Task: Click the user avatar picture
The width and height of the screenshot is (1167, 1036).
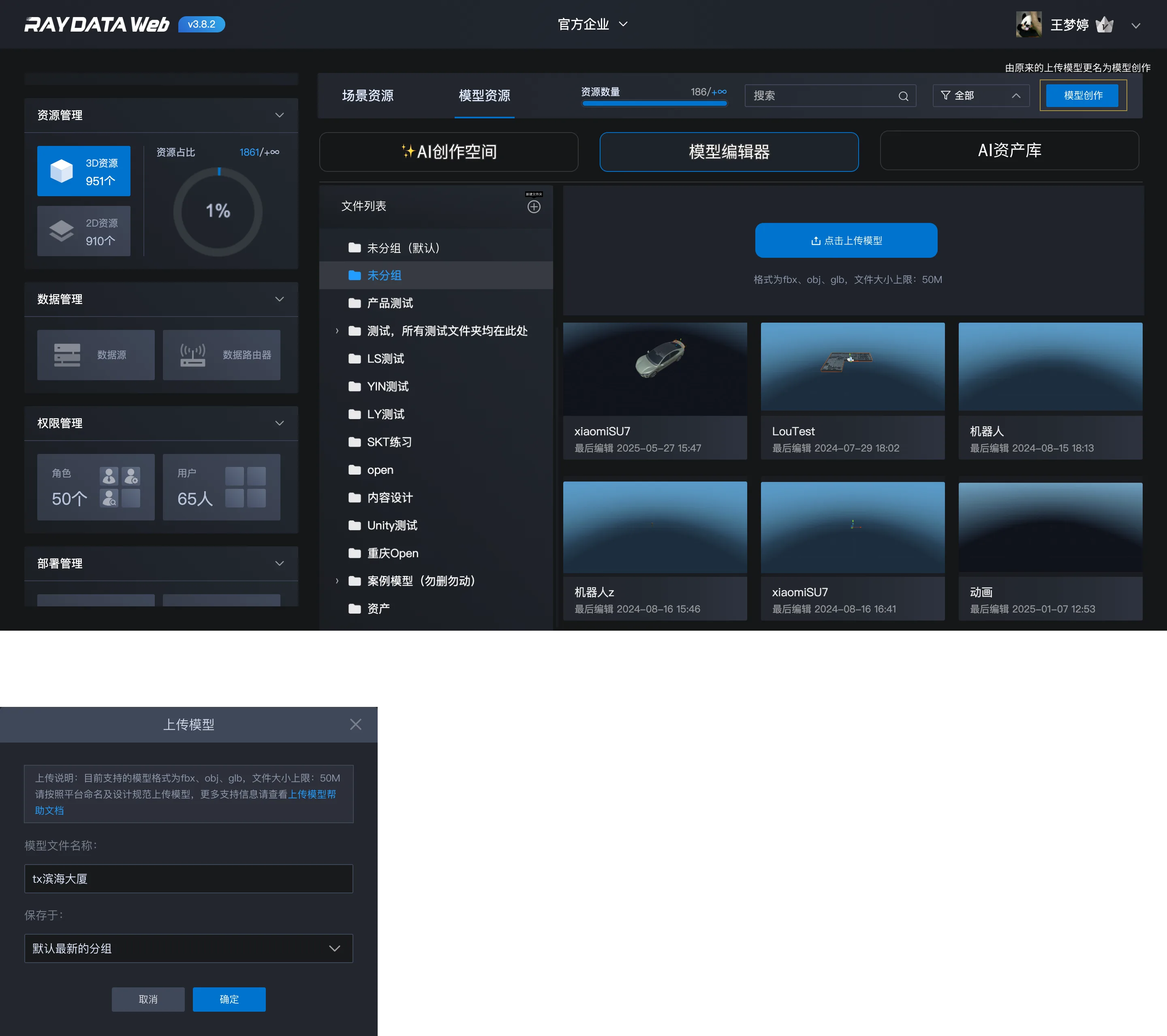Action: 1028,25
